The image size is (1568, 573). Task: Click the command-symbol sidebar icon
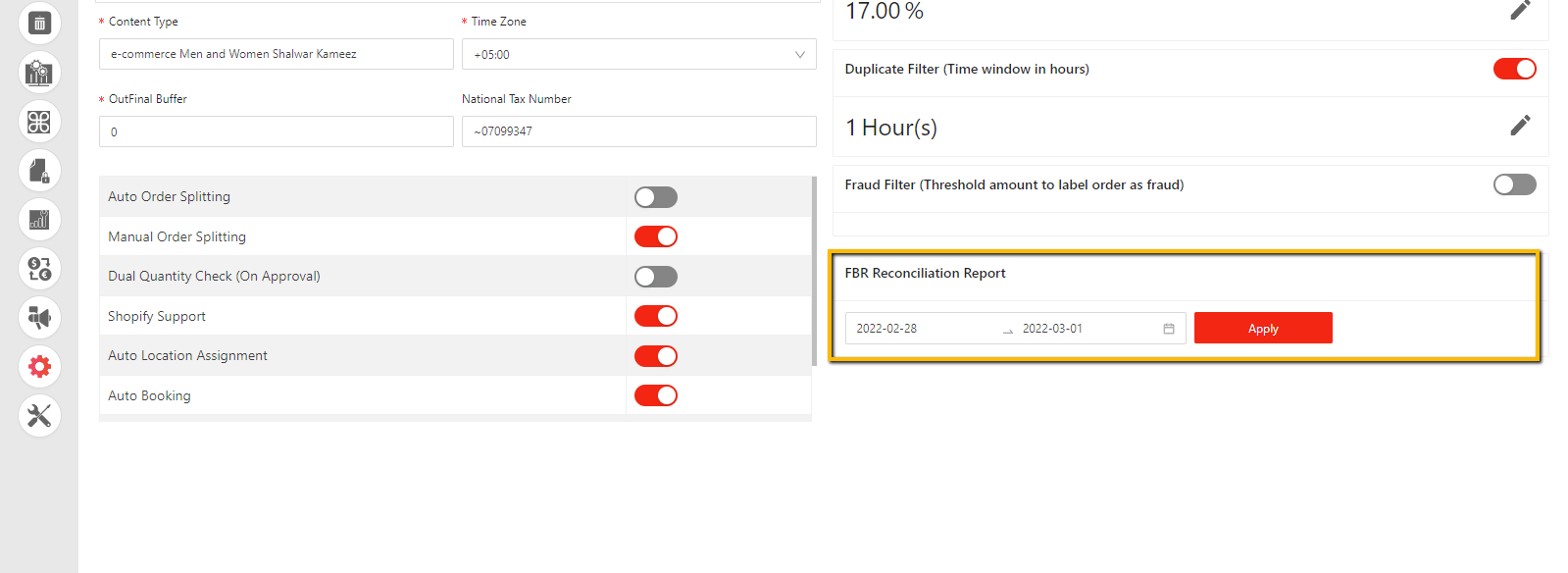39,122
